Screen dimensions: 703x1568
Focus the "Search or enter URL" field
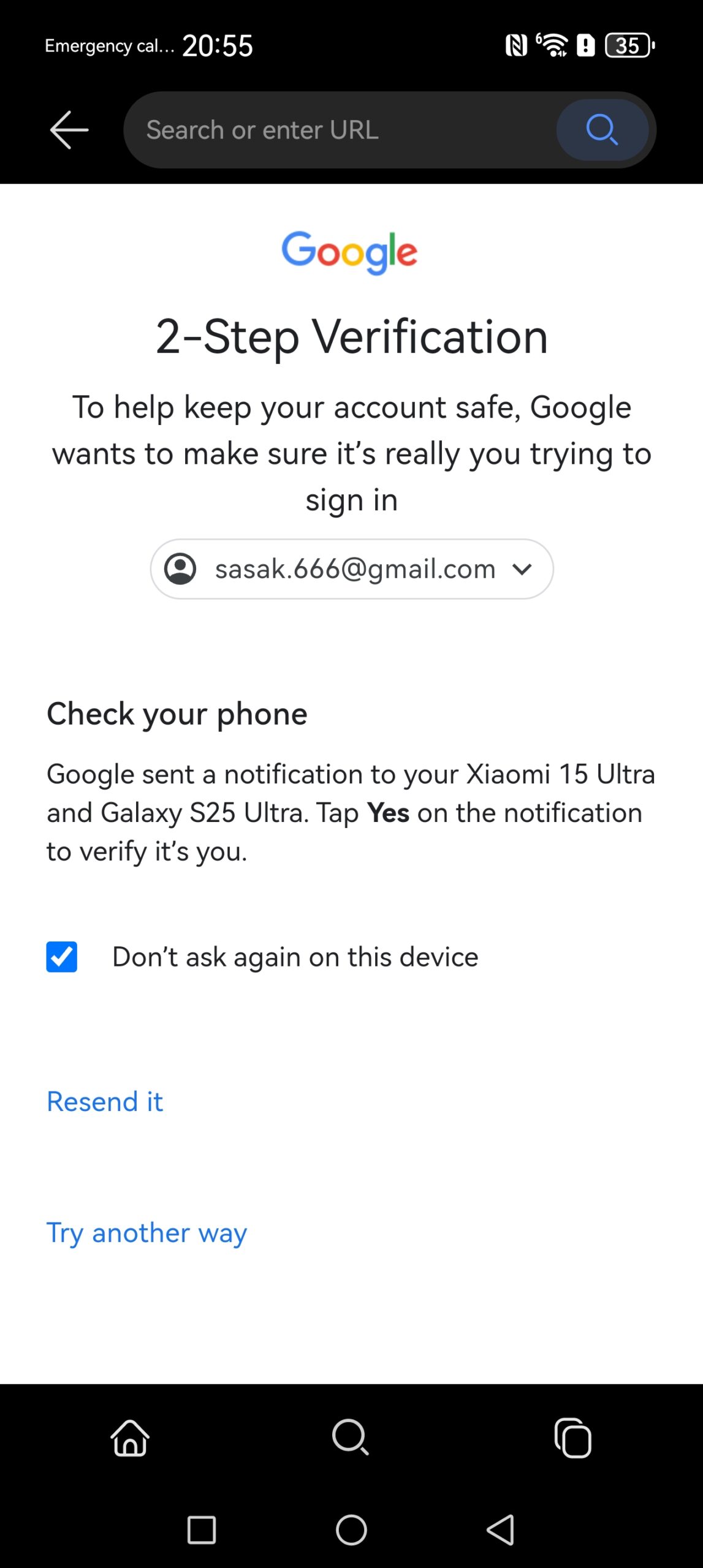(343, 130)
